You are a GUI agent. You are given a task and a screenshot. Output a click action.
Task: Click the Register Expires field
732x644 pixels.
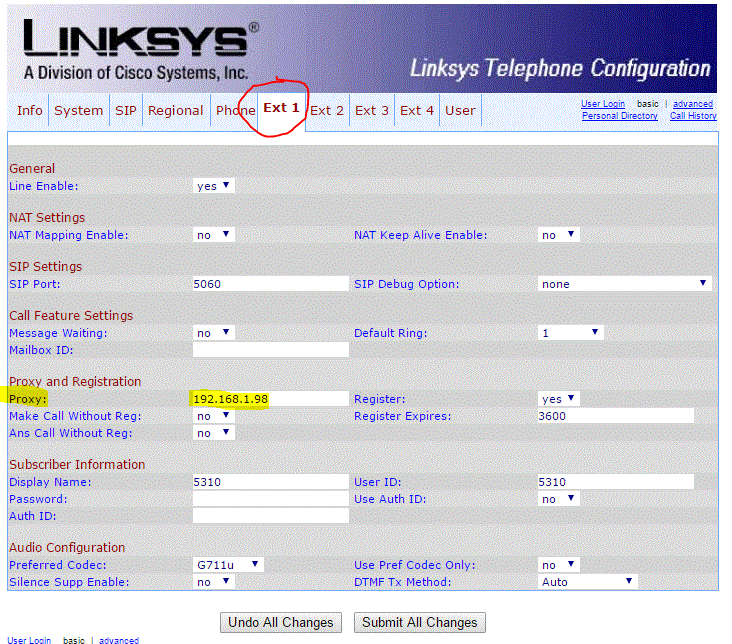coord(615,416)
